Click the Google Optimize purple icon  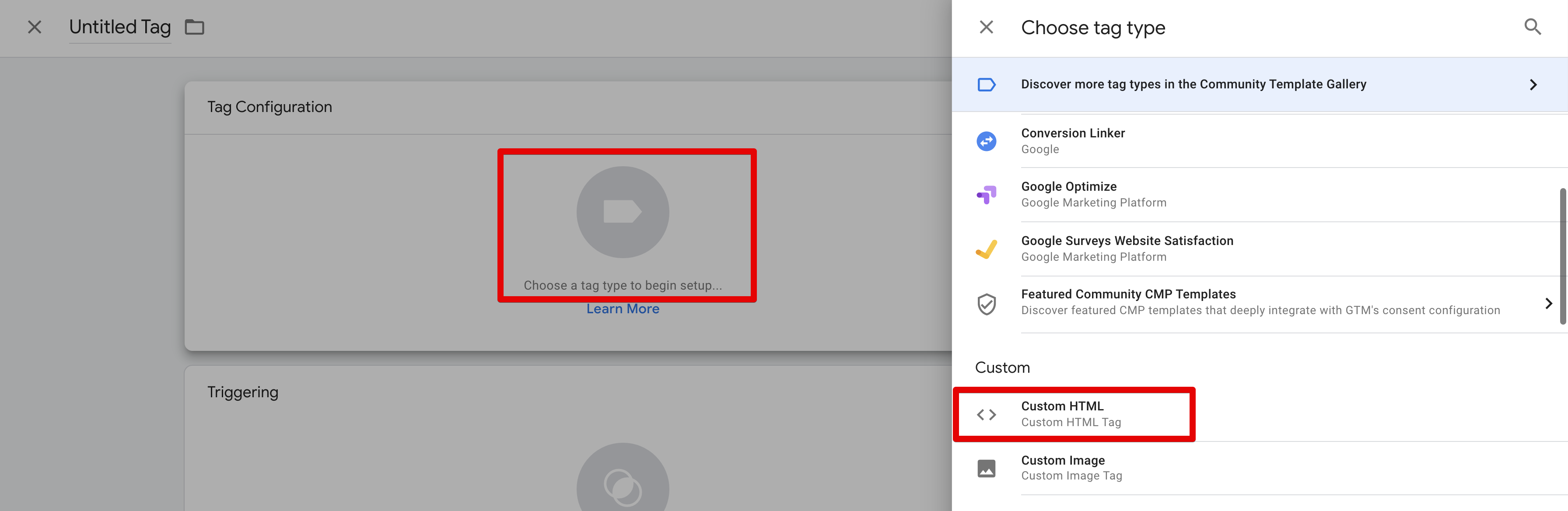pyautogui.click(x=986, y=195)
